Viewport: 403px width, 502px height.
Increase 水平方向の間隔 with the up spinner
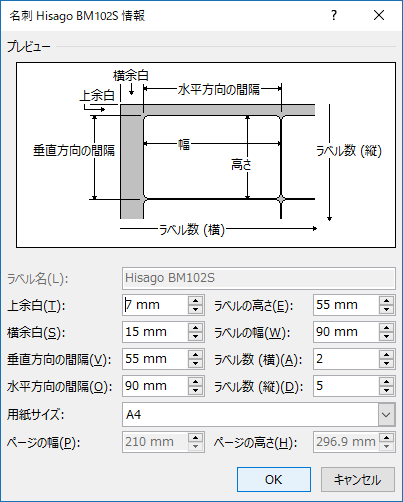195,381
